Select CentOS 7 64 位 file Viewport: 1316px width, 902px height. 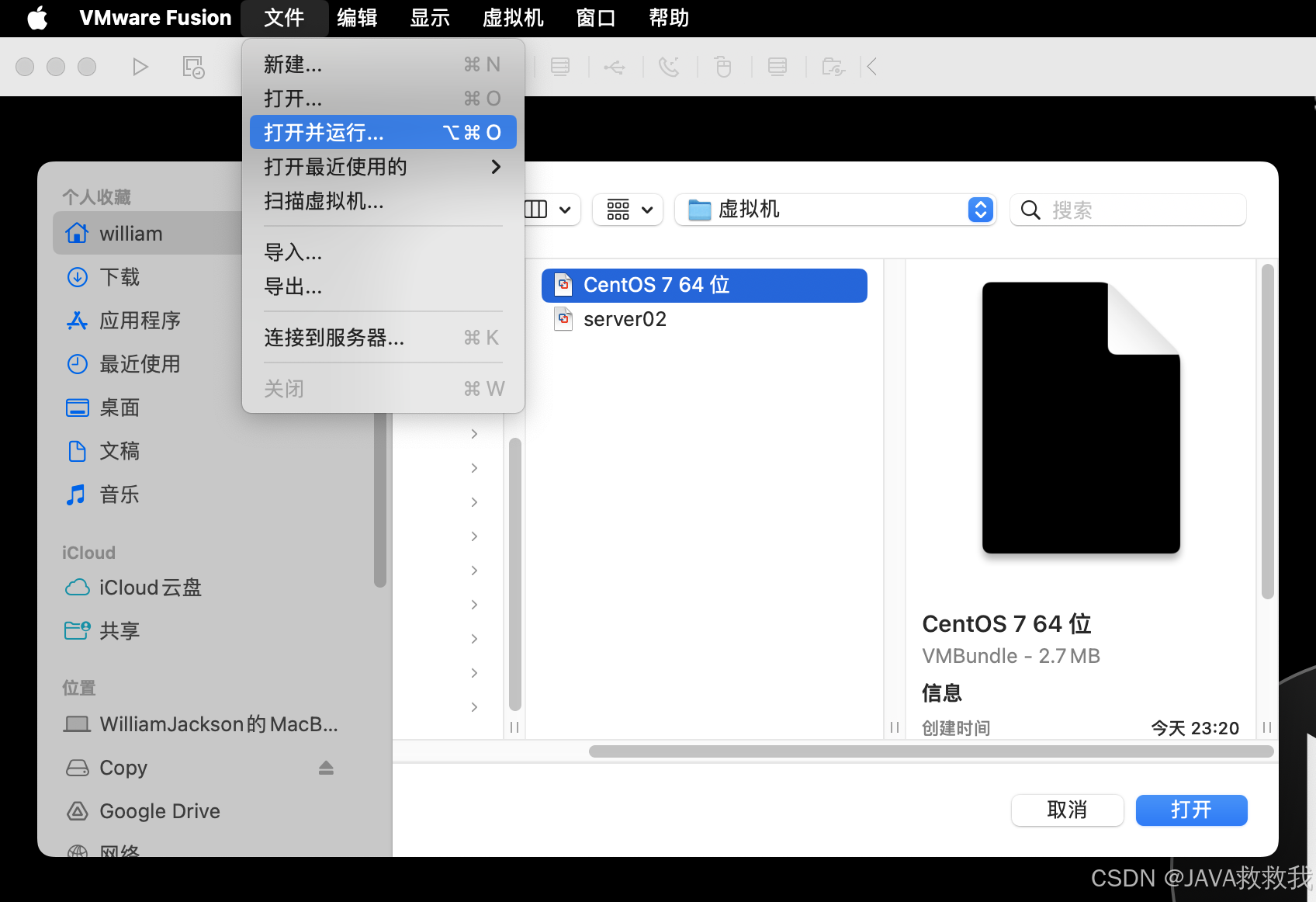705,285
